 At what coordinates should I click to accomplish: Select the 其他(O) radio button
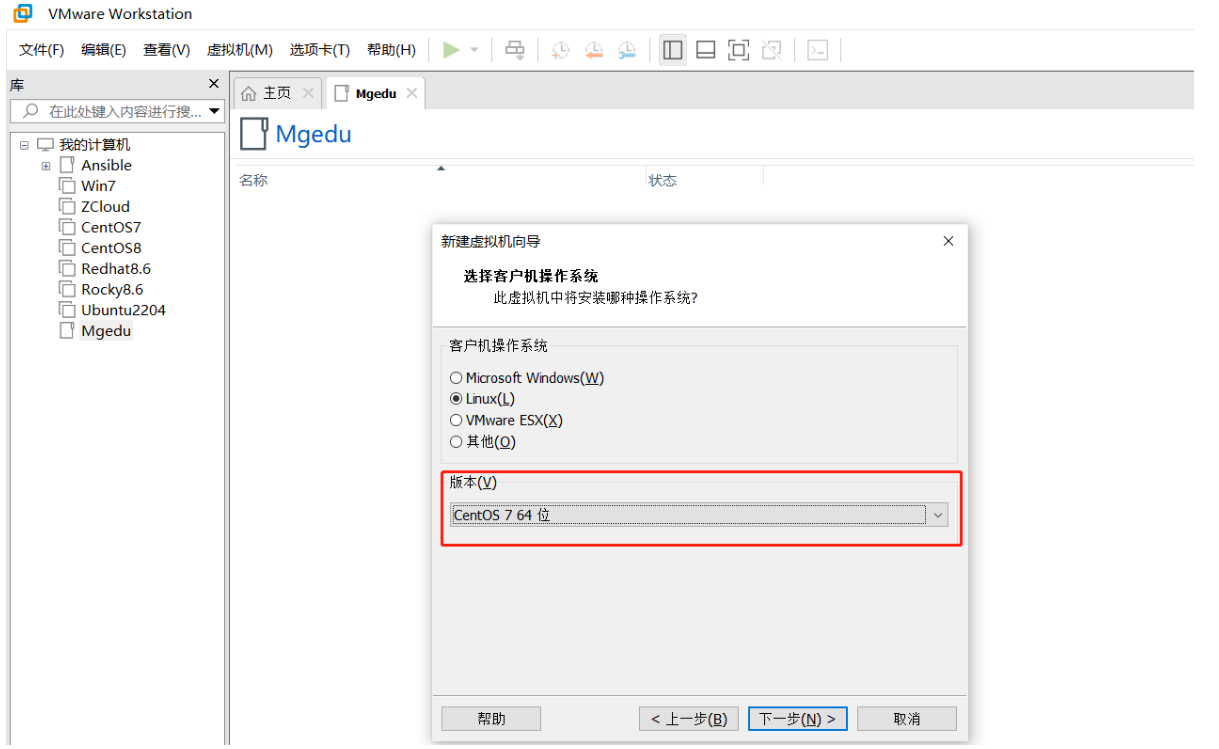(x=456, y=442)
